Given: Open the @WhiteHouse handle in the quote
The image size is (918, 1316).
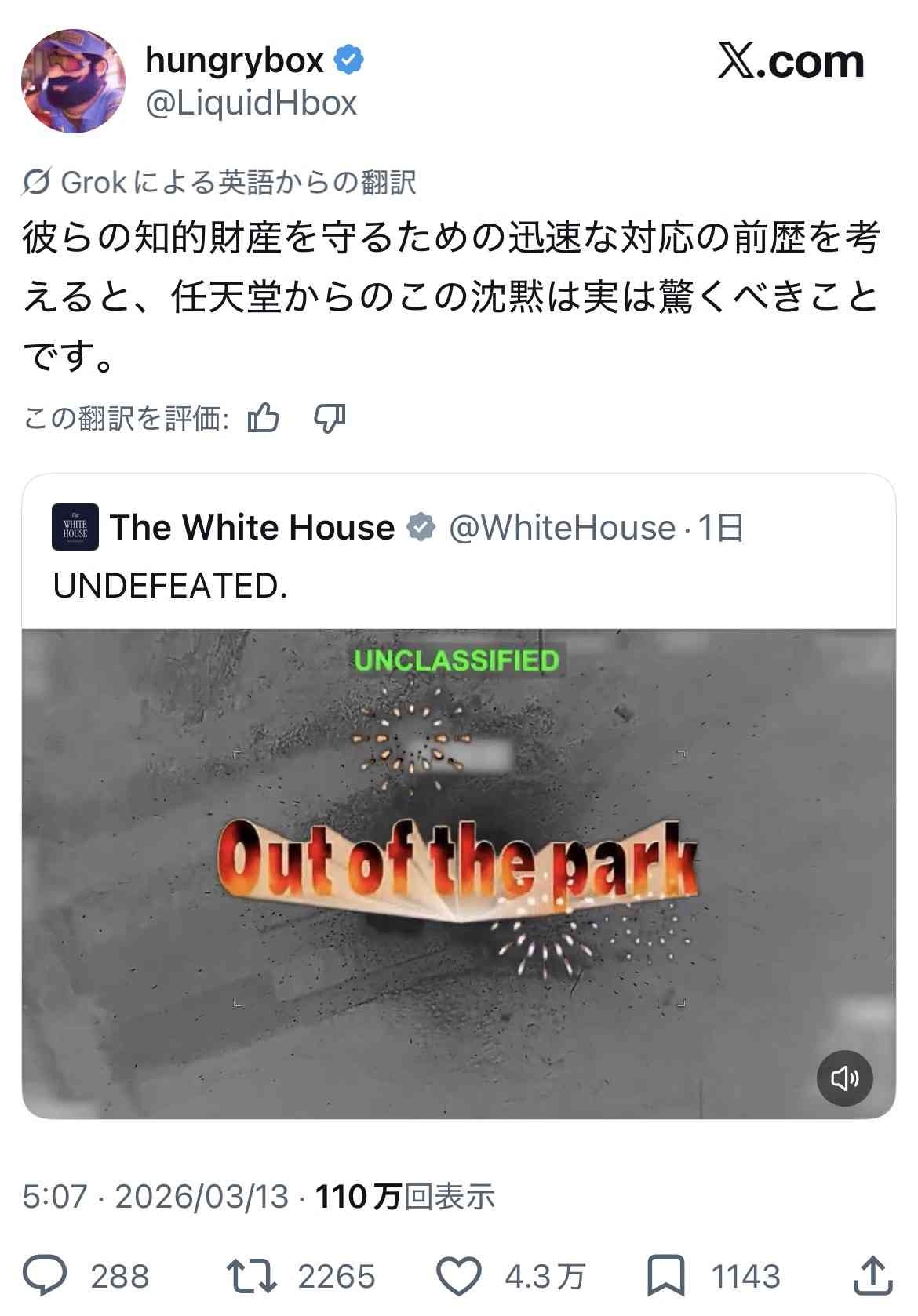Looking at the screenshot, I should tap(562, 527).
